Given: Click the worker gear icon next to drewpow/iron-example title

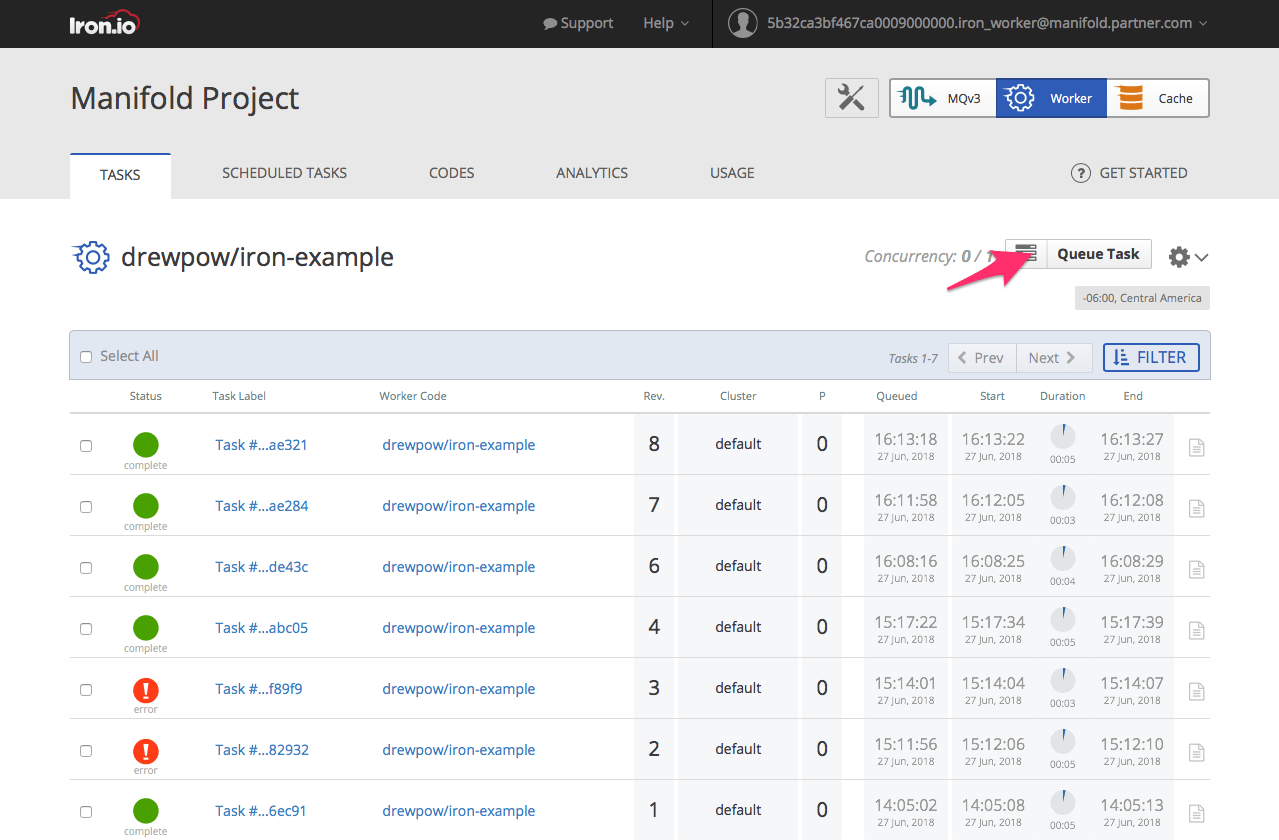Looking at the screenshot, I should coord(91,257).
